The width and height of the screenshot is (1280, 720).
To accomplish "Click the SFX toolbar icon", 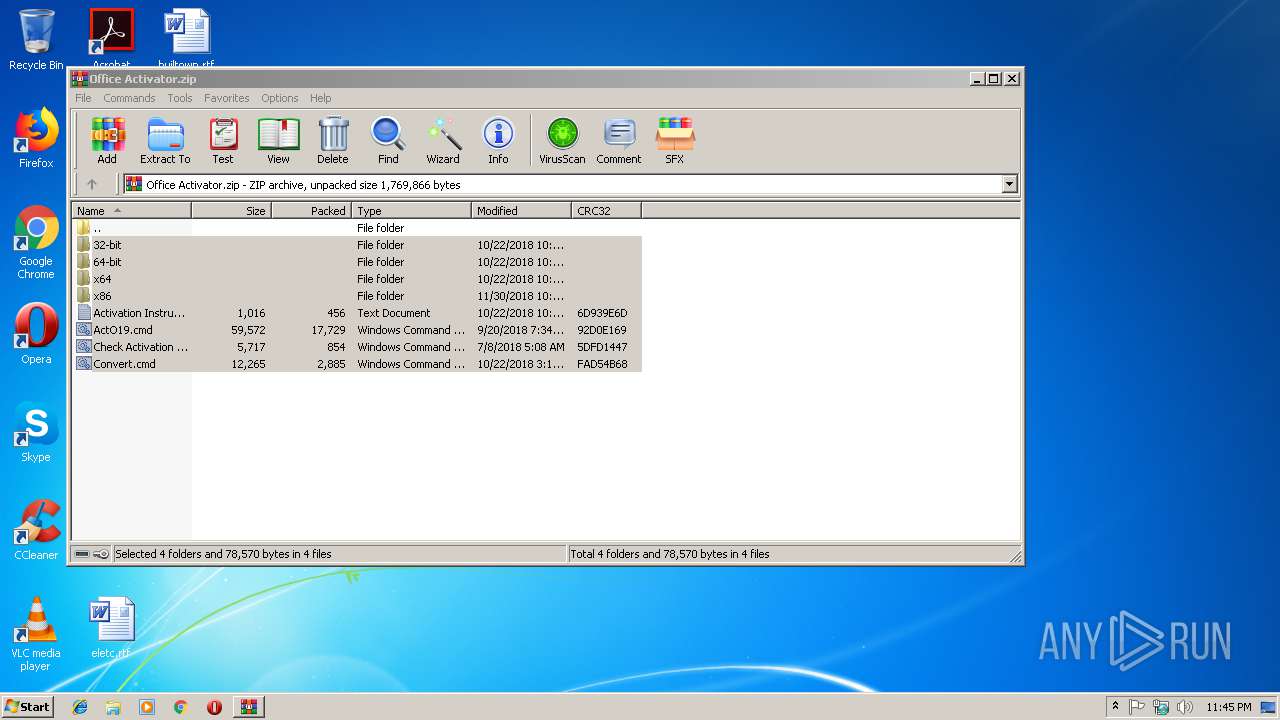I will 675,141.
